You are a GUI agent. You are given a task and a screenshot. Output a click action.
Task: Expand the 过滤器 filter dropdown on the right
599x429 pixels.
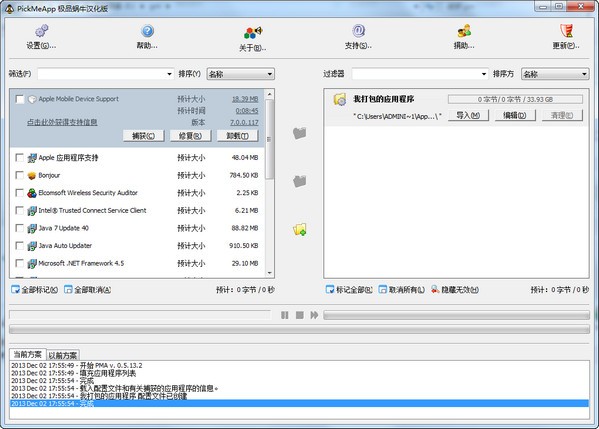click(x=484, y=74)
